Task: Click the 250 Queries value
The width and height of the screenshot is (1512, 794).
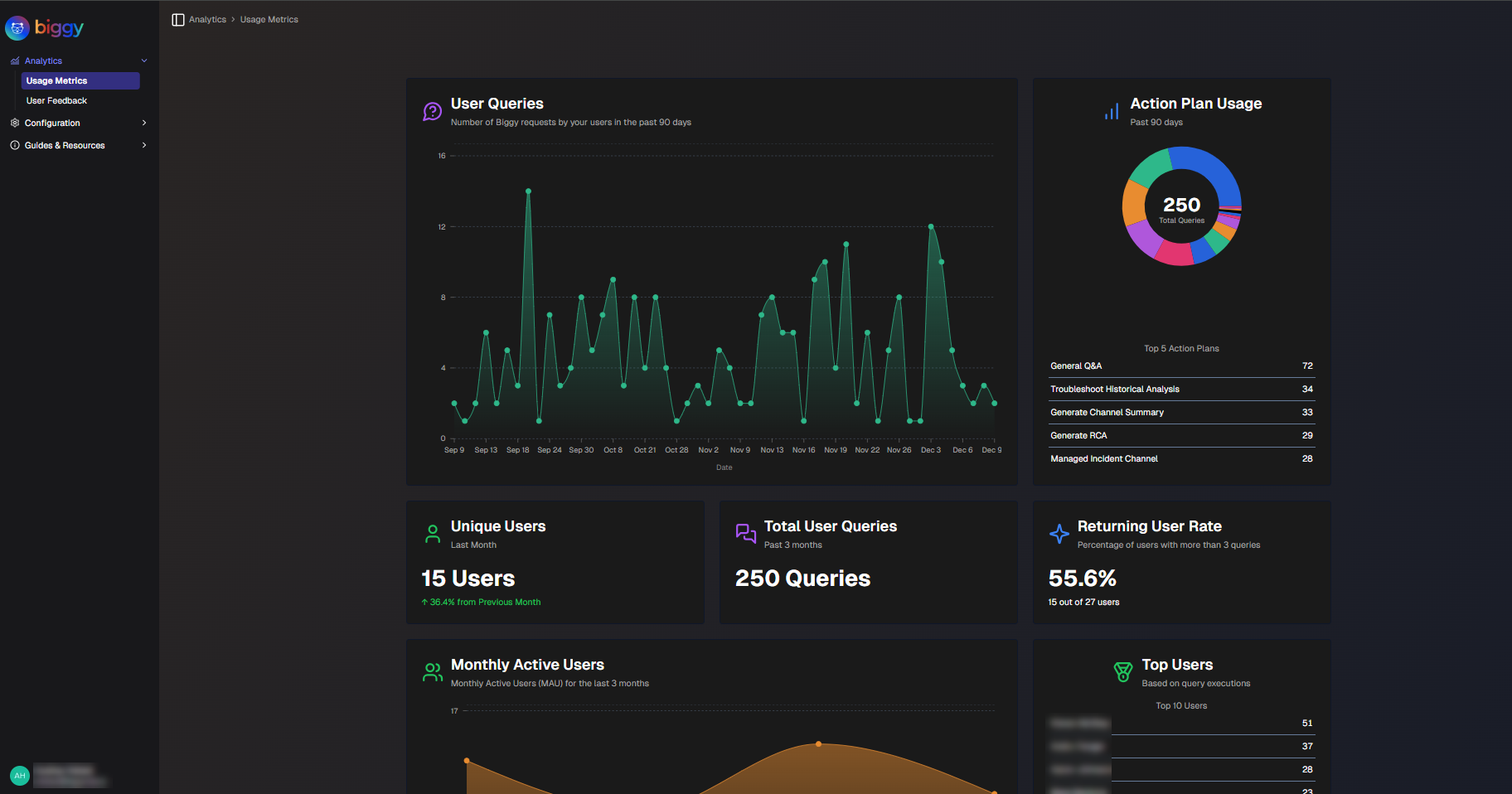Action: point(802,579)
